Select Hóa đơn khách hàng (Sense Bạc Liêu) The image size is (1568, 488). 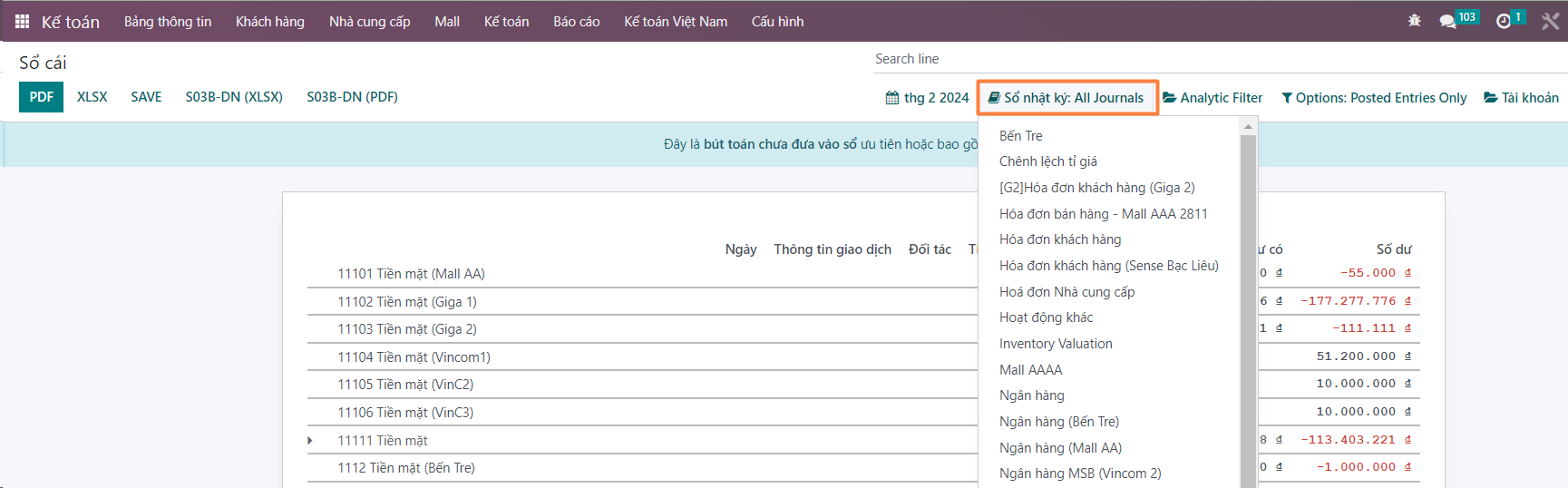tap(1109, 266)
